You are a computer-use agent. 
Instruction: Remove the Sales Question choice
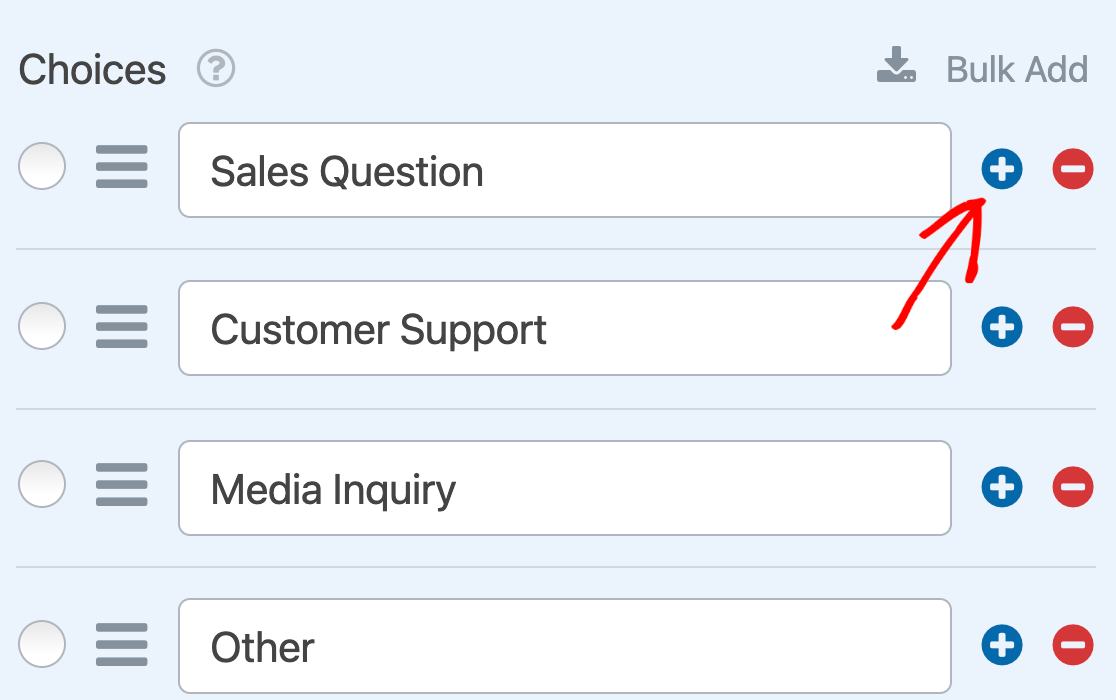point(1073,170)
